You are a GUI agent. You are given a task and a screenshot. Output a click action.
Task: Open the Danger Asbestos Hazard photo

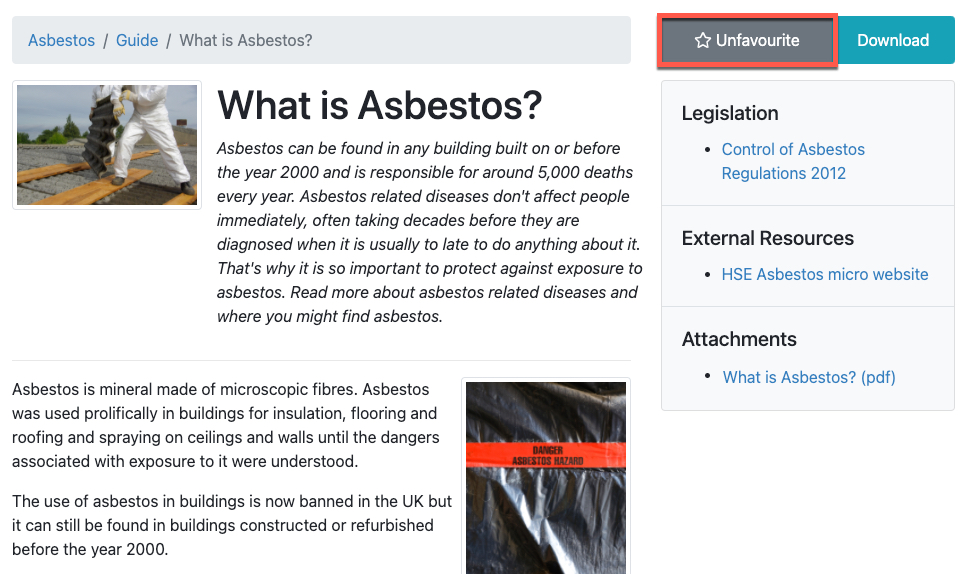click(546, 477)
